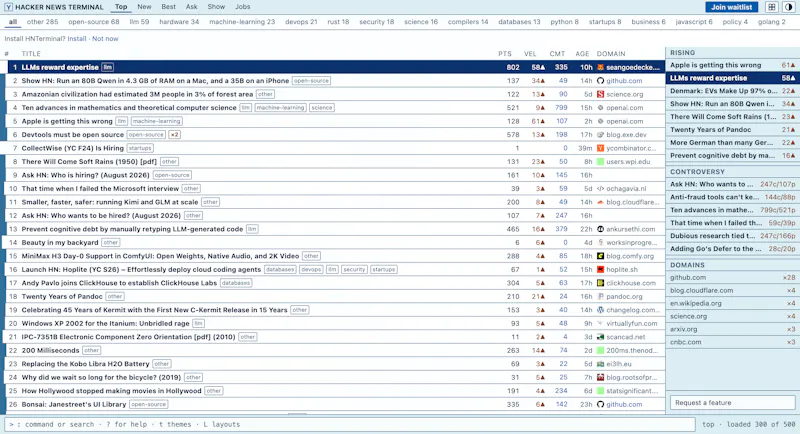Click the scancad.net favicon
Viewport: 800px width, 434px height.
coord(601,337)
